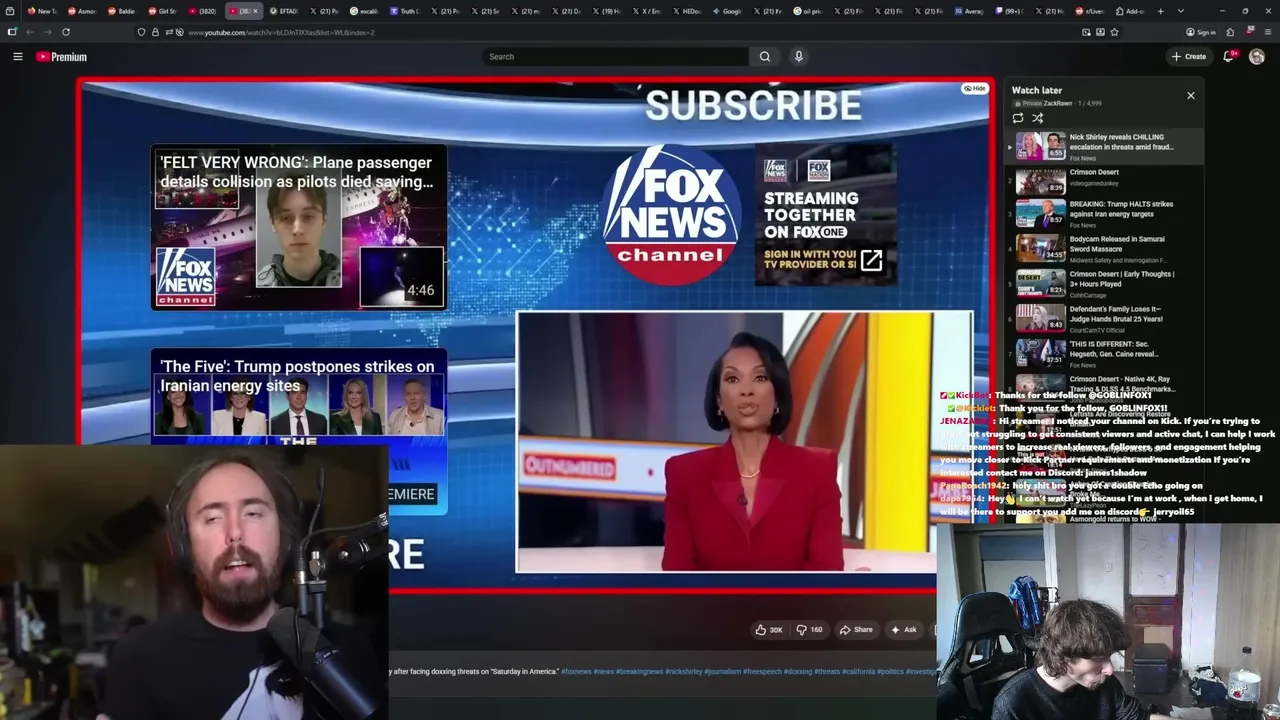
Task: Play Nick Shirley reveals CHILLING playlist video
Action: (x=1105, y=146)
